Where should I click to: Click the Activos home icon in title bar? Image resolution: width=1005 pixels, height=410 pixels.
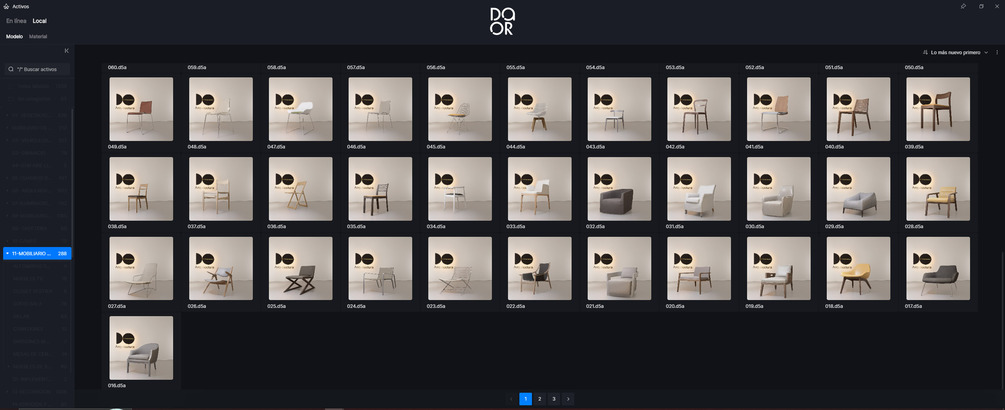tap(6, 6)
